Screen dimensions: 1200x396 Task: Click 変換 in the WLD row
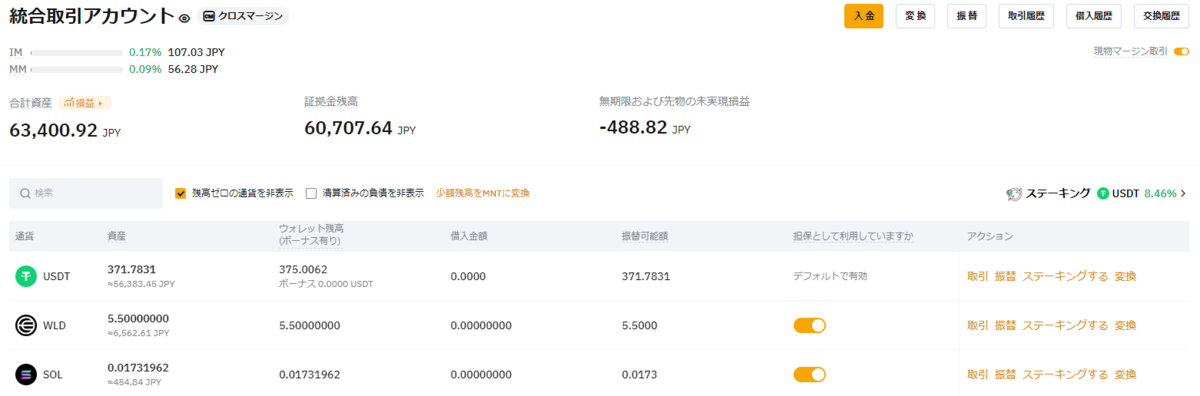coord(1125,325)
